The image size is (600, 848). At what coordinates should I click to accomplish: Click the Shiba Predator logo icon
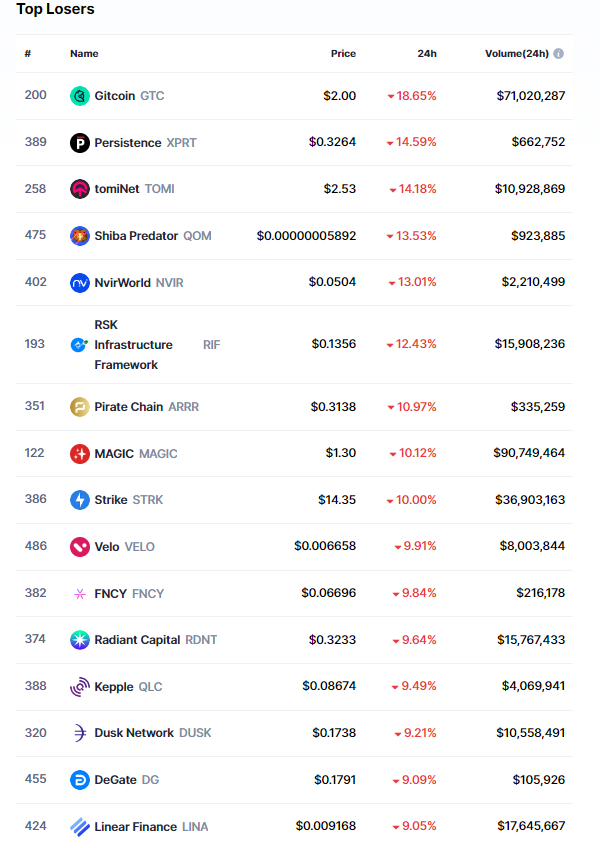click(80, 236)
